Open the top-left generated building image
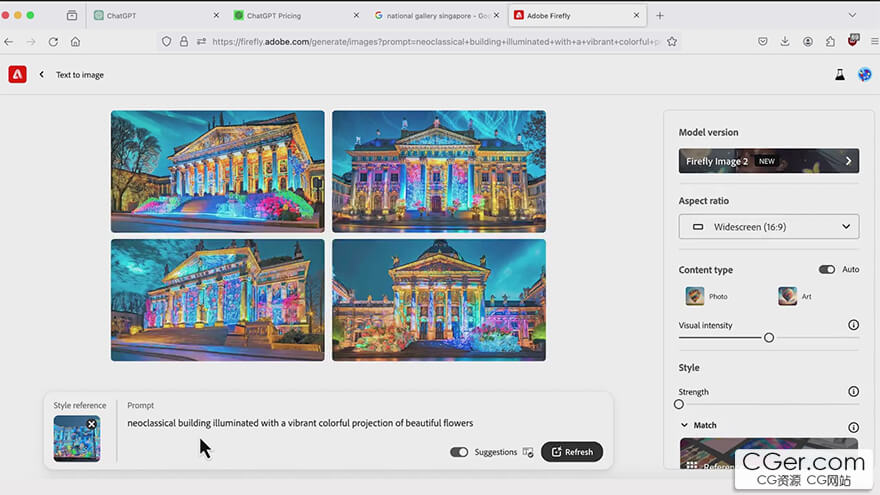This screenshot has height=495, width=880. [217, 171]
